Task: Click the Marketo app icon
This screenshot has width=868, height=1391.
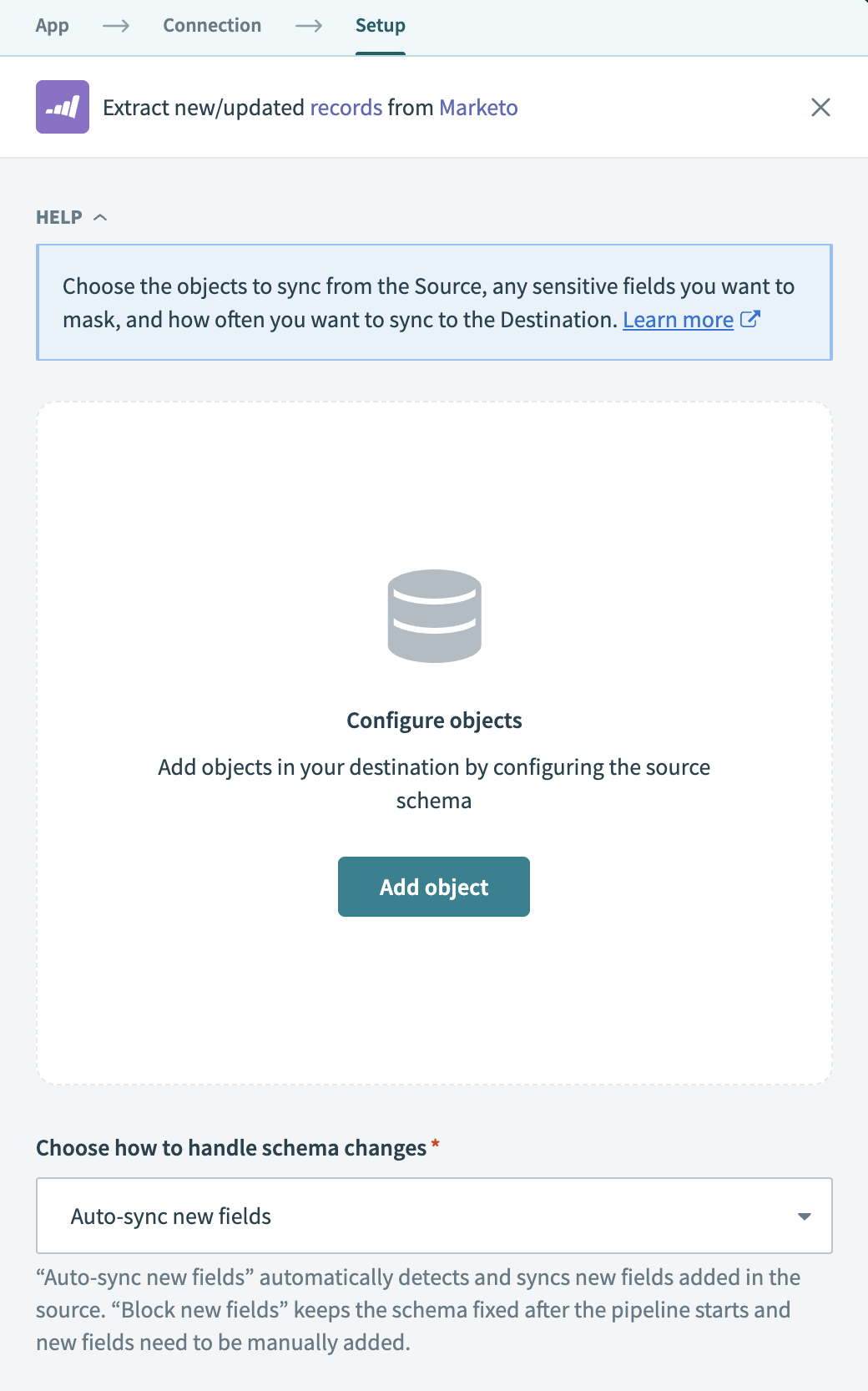Action: (62, 107)
